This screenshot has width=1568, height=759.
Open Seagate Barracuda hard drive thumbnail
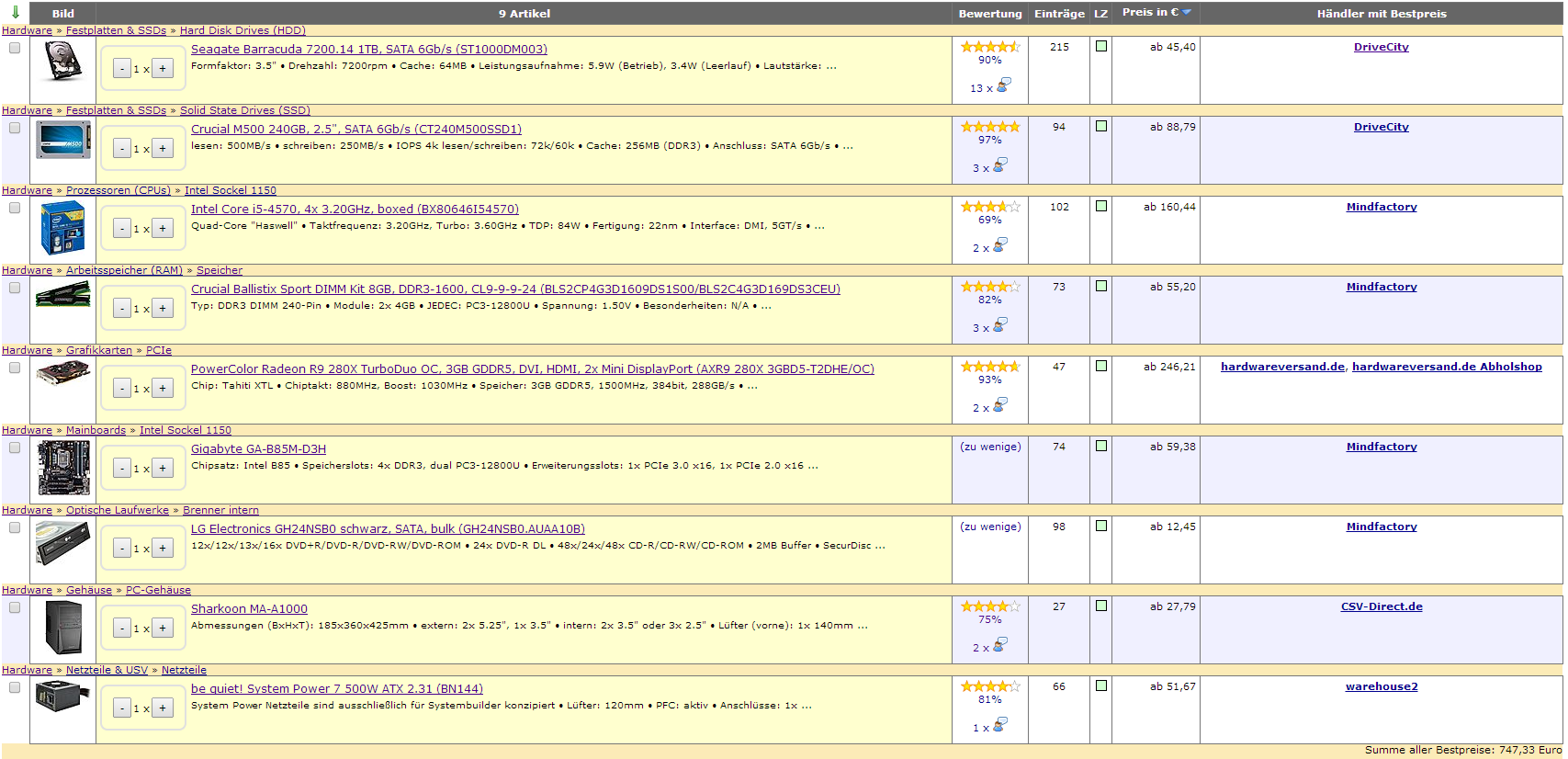[x=62, y=62]
